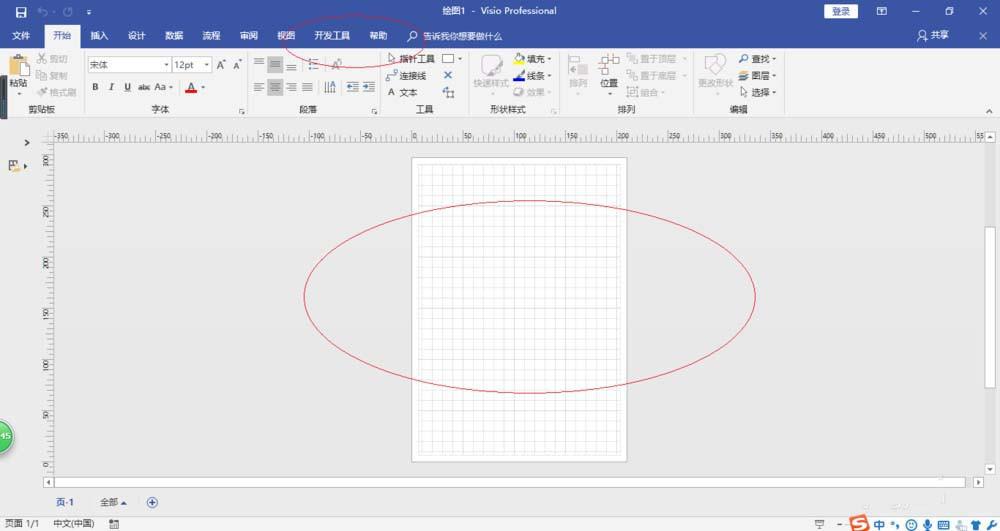Center text horizontally in paragraph group
Image resolution: width=1000 pixels, height=531 pixels.
[275, 87]
